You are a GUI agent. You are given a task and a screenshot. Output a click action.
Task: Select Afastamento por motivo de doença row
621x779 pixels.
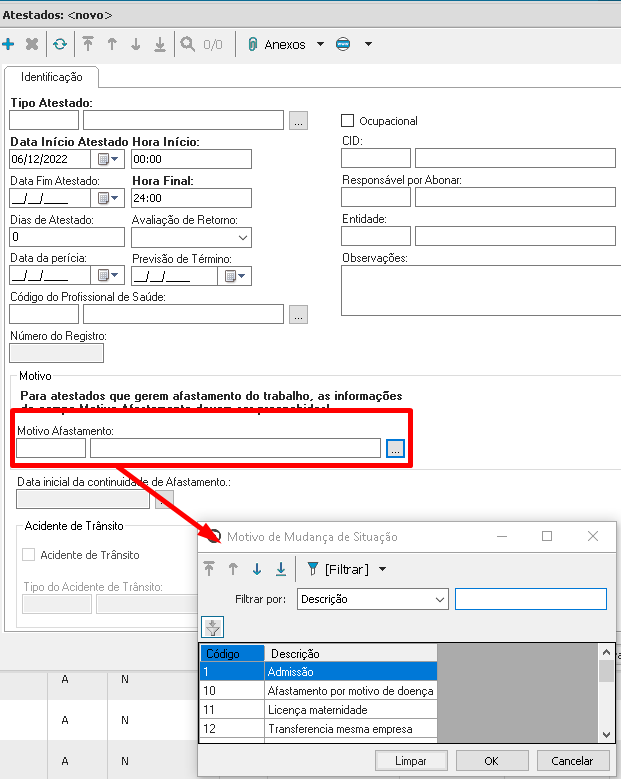pos(318,691)
